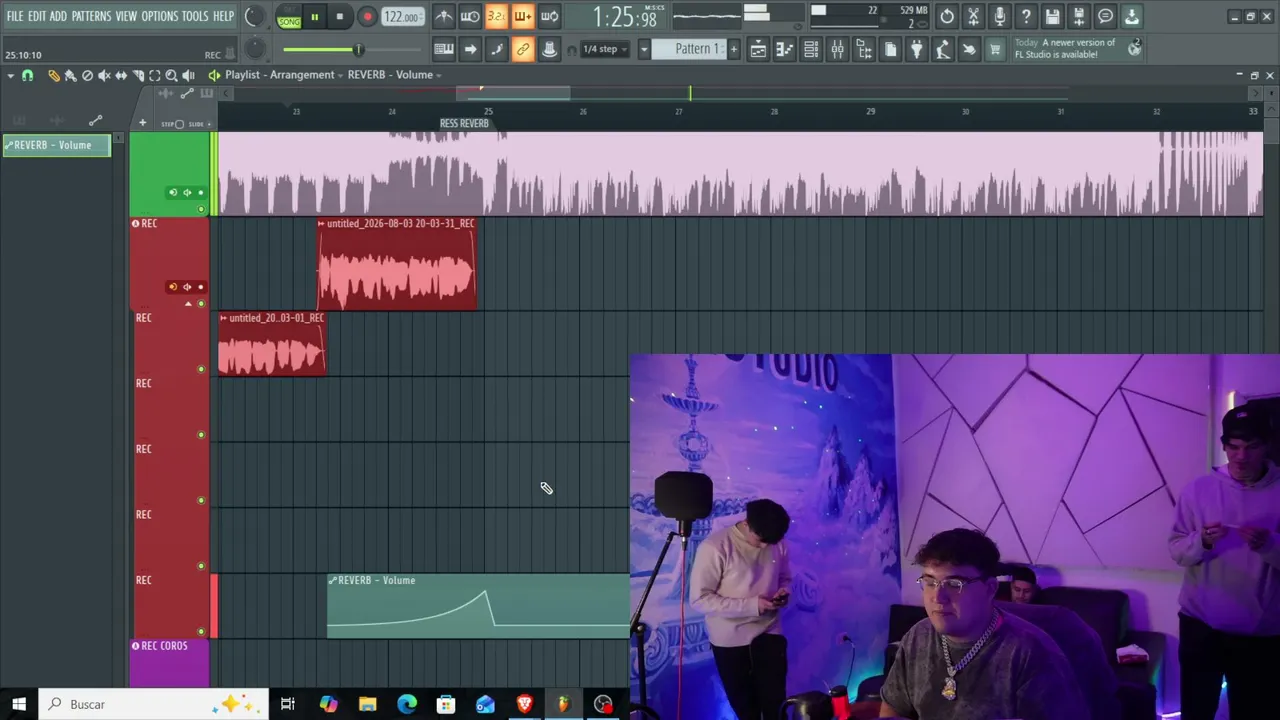This screenshot has height=720, width=1280.
Task: Enable wait for input to start playing
Action: click(x=470, y=16)
